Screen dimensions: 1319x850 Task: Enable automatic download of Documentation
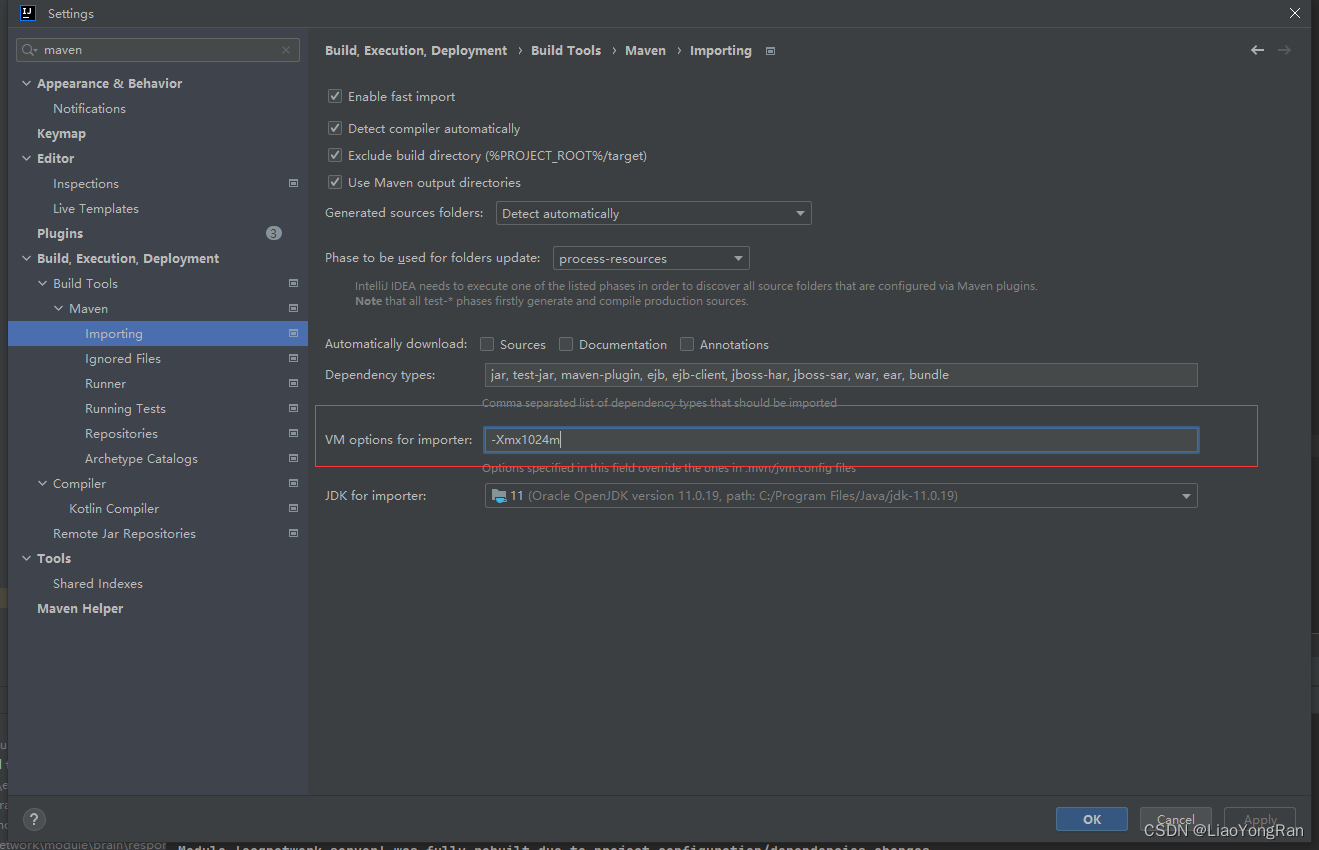pyautogui.click(x=566, y=344)
